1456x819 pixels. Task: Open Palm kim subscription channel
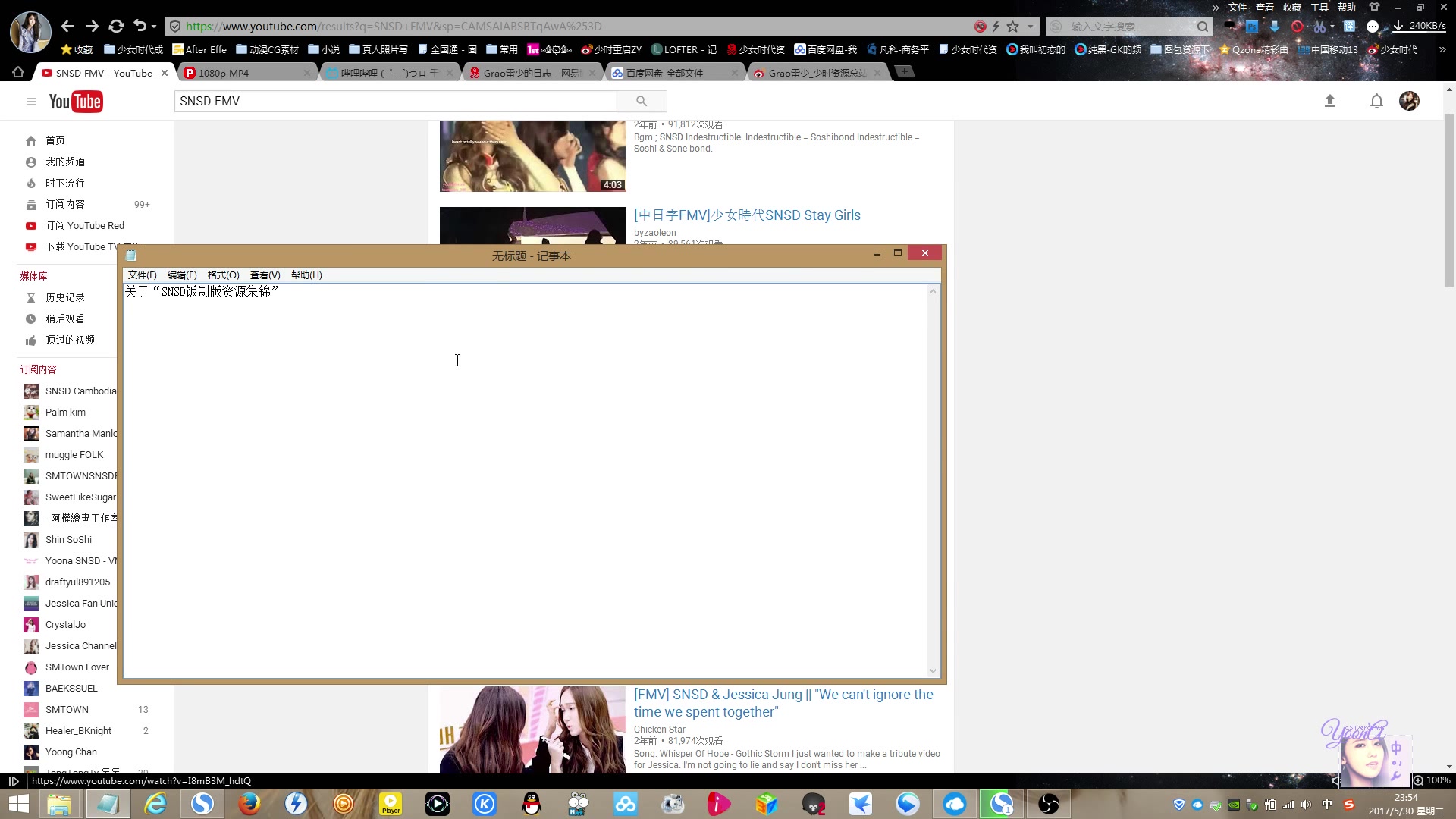[65, 412]
